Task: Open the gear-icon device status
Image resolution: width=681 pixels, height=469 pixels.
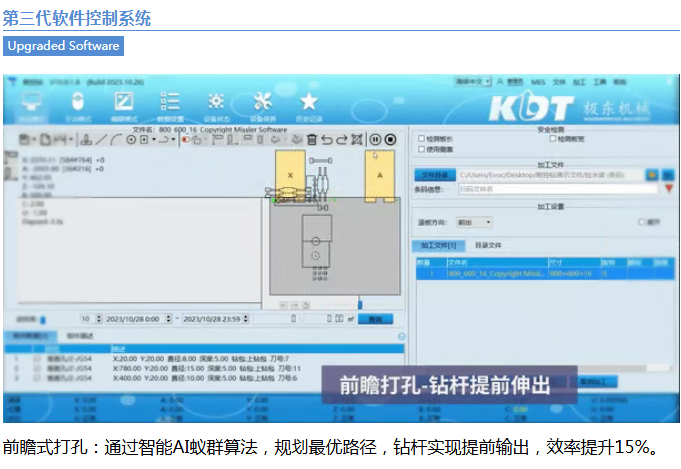Action: (216, 106)
